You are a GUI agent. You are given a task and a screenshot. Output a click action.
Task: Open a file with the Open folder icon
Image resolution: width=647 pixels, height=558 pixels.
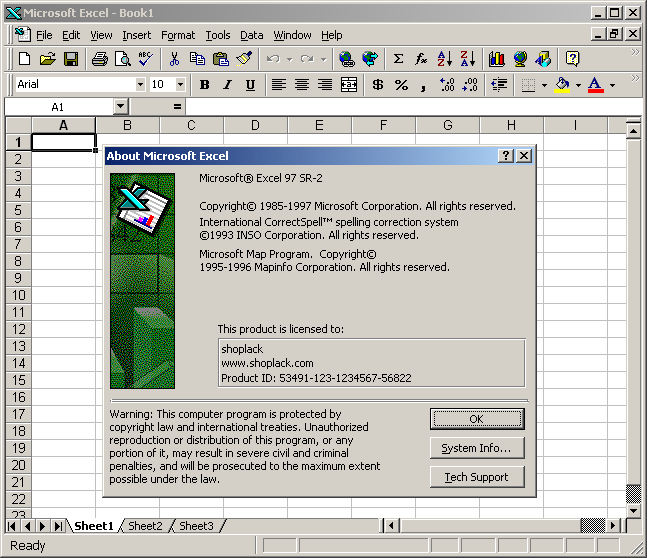[47, 59]
